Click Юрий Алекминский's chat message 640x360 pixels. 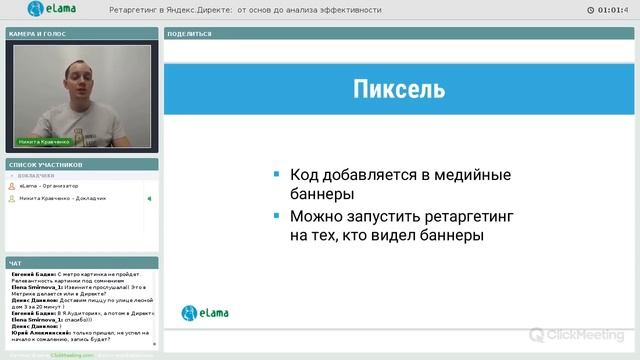click(x=80, y=336)
